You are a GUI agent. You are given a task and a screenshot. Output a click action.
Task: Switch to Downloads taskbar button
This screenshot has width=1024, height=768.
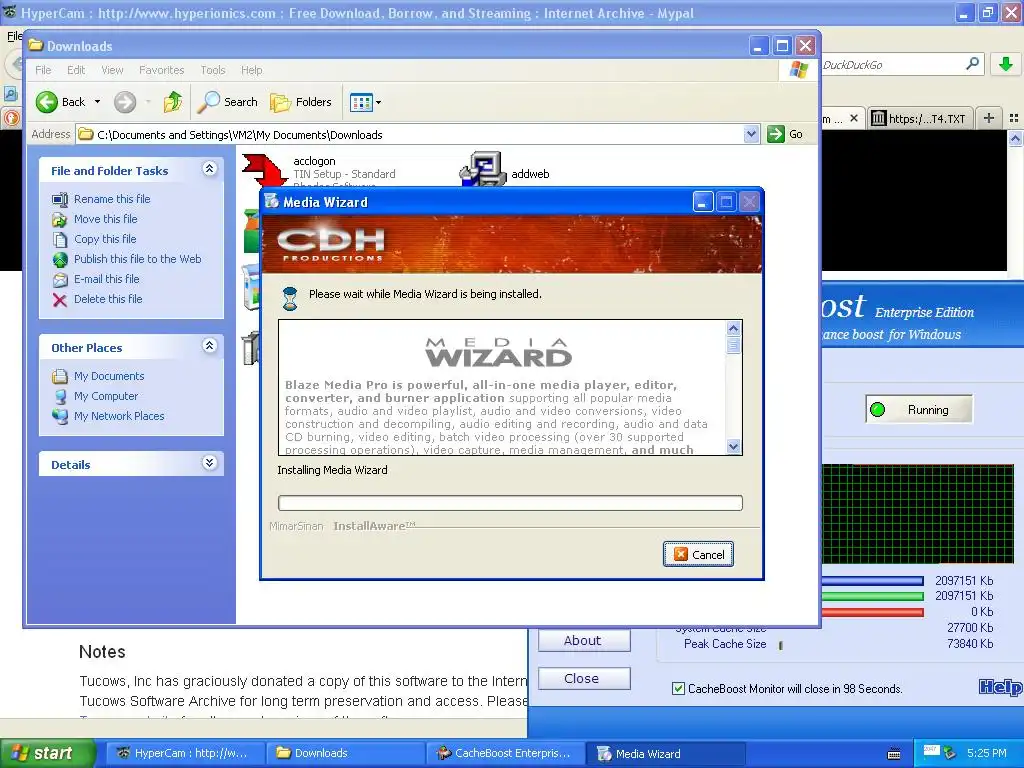tap(344, 754)
